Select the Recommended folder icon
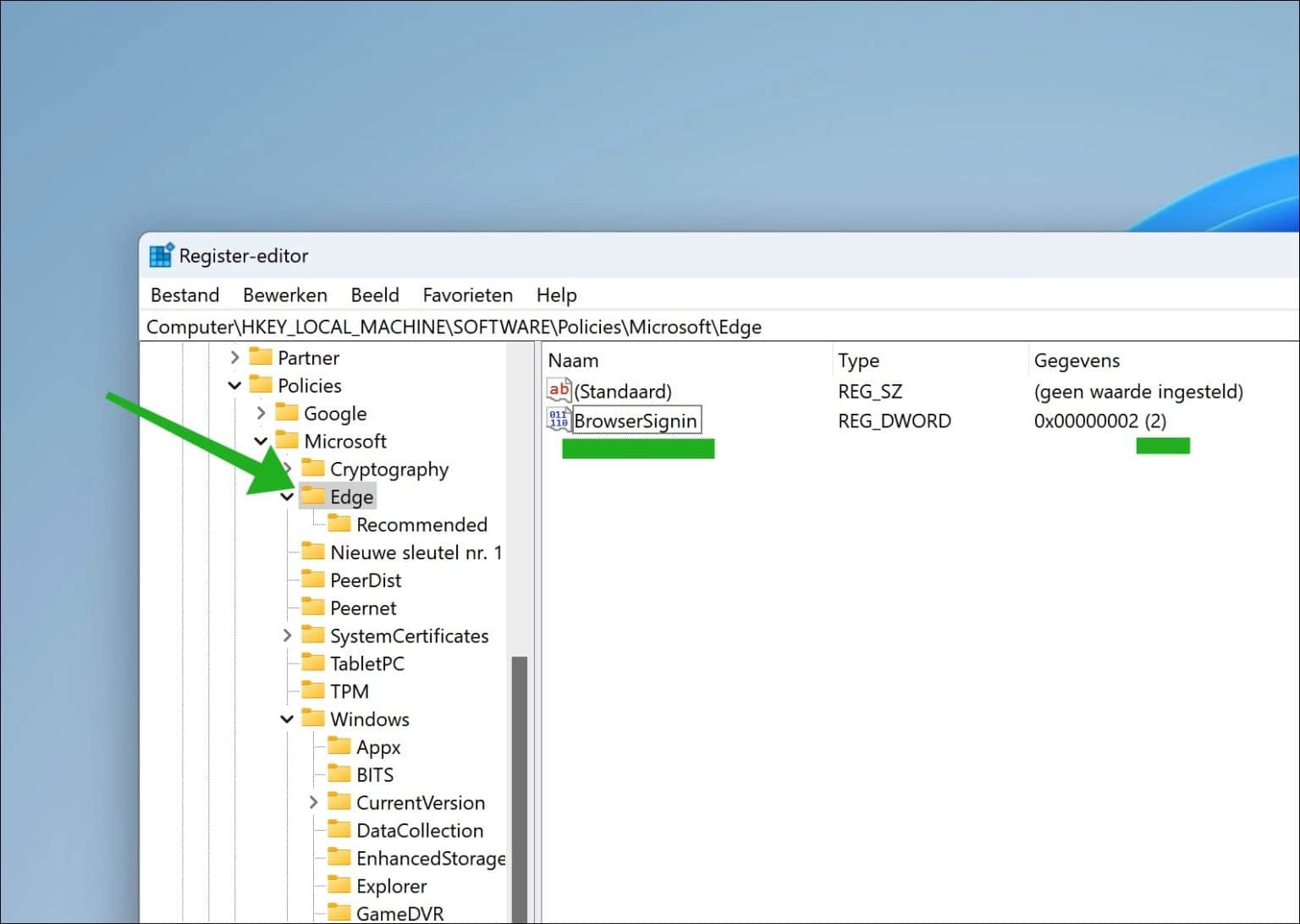 (x=339, y=524)
